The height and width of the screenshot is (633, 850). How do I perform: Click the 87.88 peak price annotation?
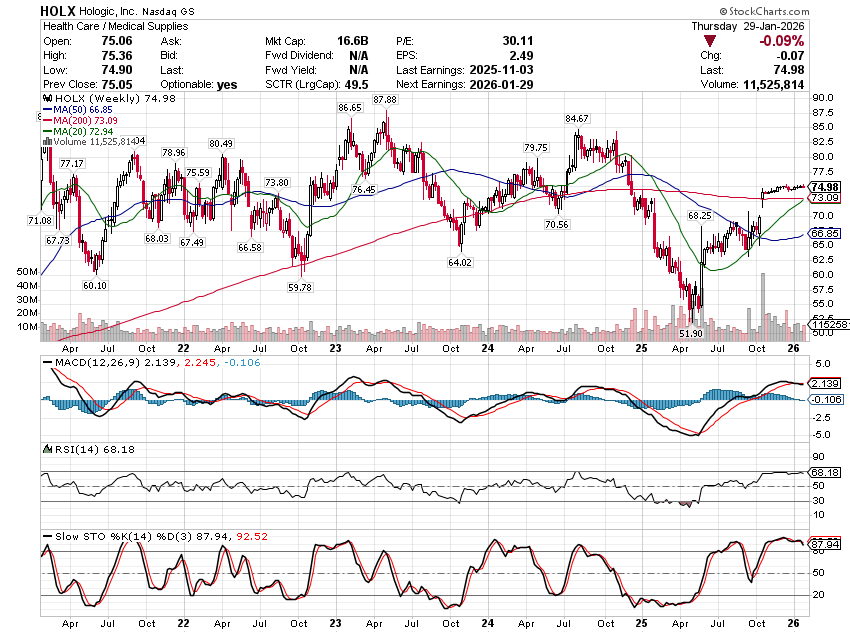pyautogui.click(x=384, y=100)
